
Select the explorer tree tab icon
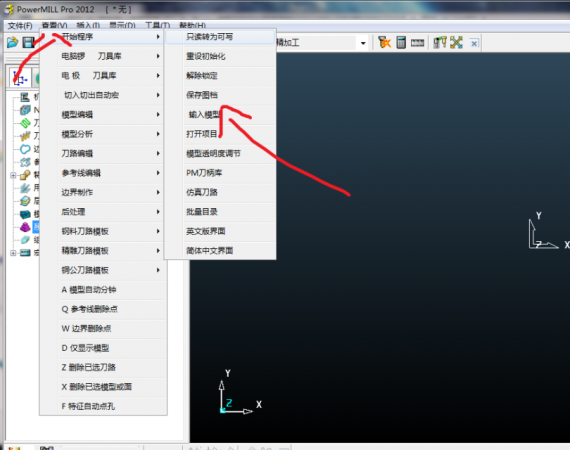click(20, 79)
